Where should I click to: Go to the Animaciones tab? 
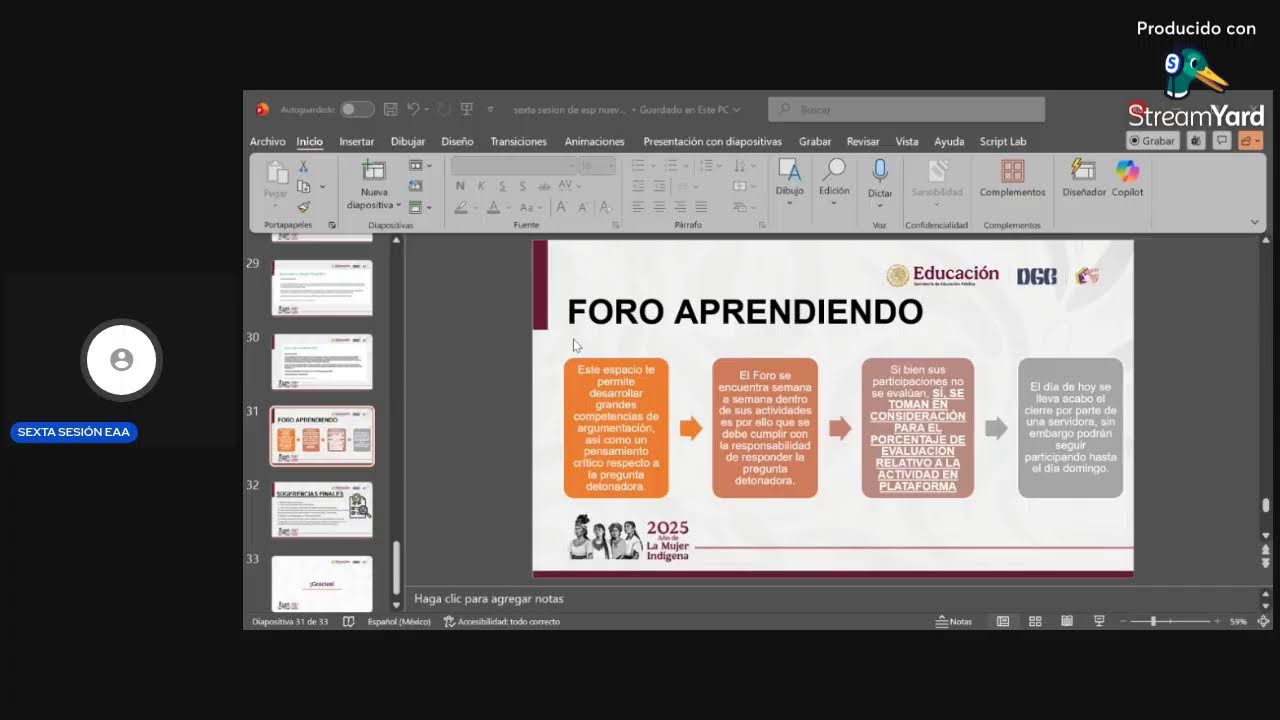point(594,141)
